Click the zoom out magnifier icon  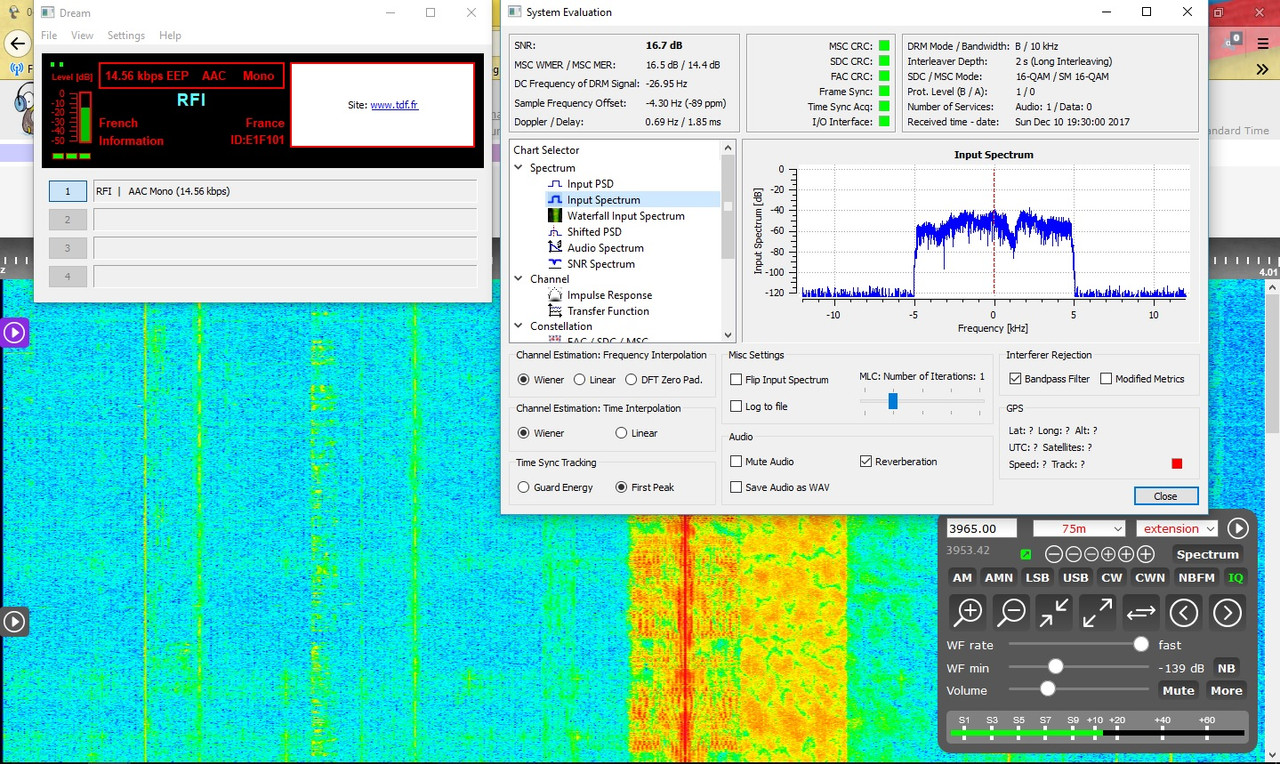(x=1011, y=611)
